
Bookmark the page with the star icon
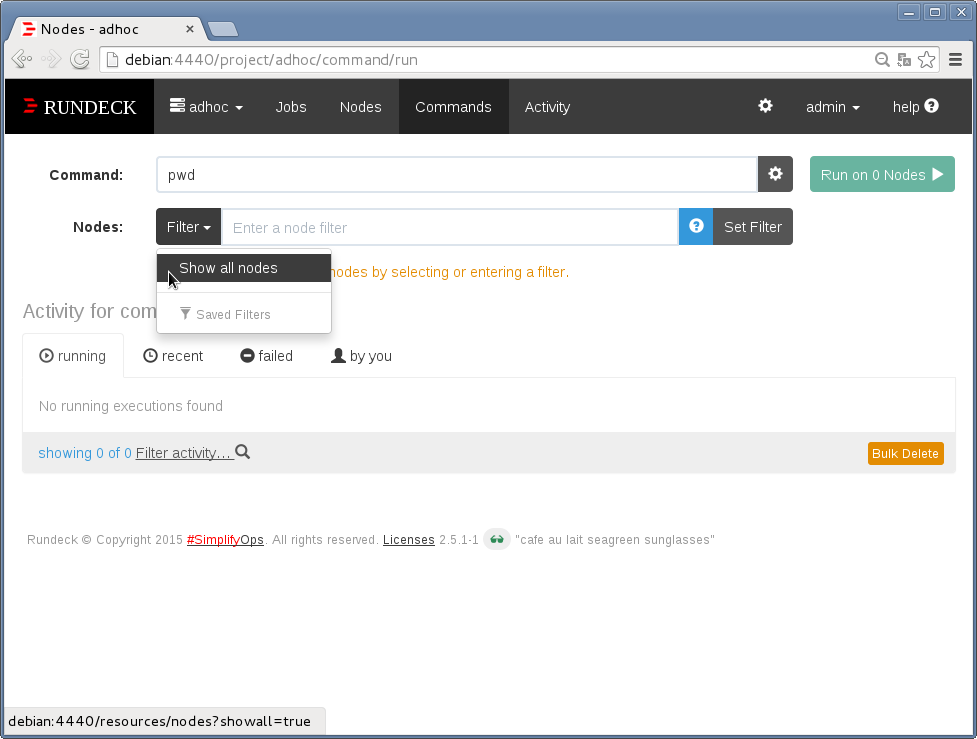click(927, 60)
